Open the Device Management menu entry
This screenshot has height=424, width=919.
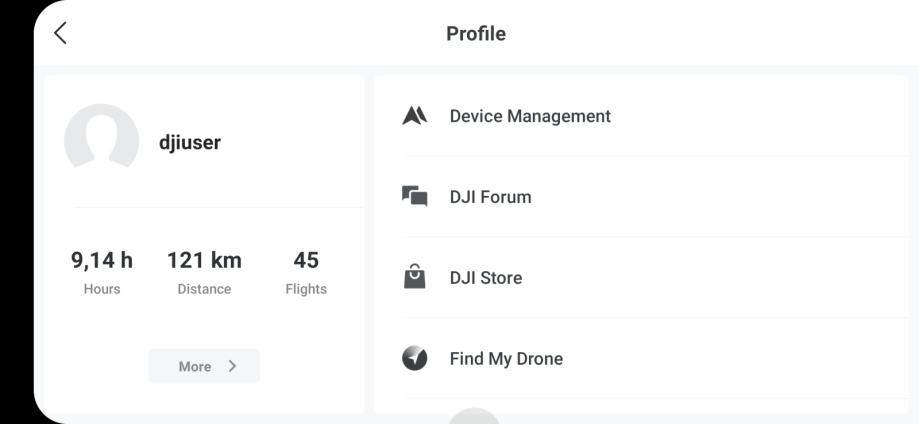[x=530, y=116]
